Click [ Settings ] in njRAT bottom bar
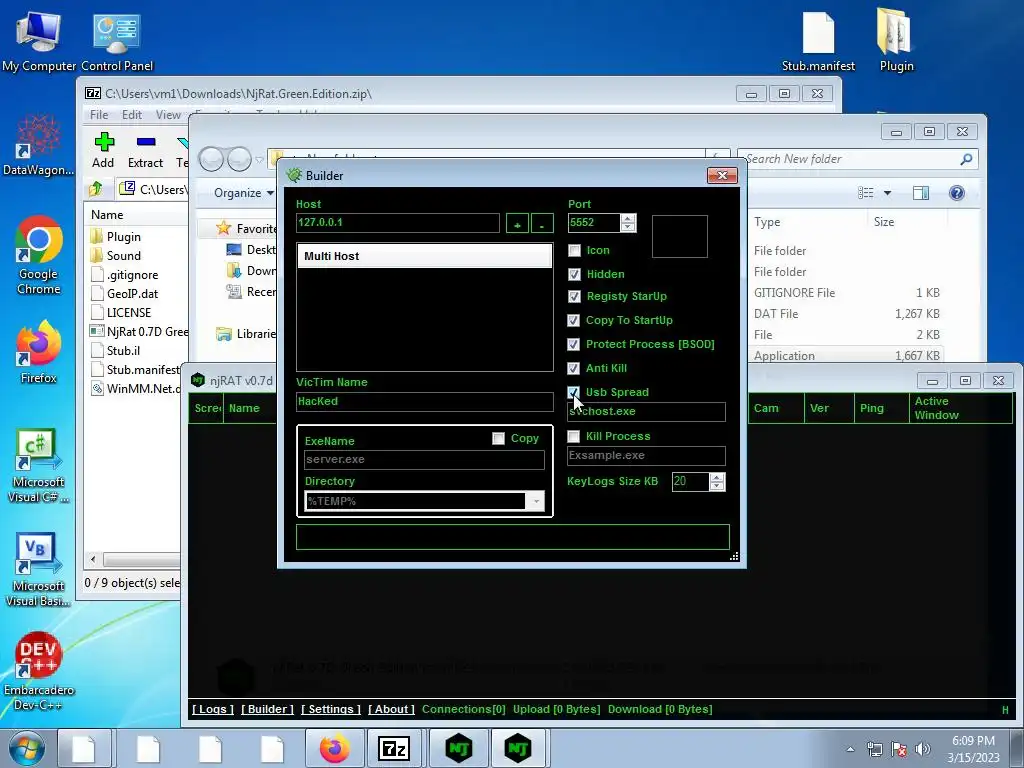Screen dimensions: 1024x768 click(x=330, y=709)
